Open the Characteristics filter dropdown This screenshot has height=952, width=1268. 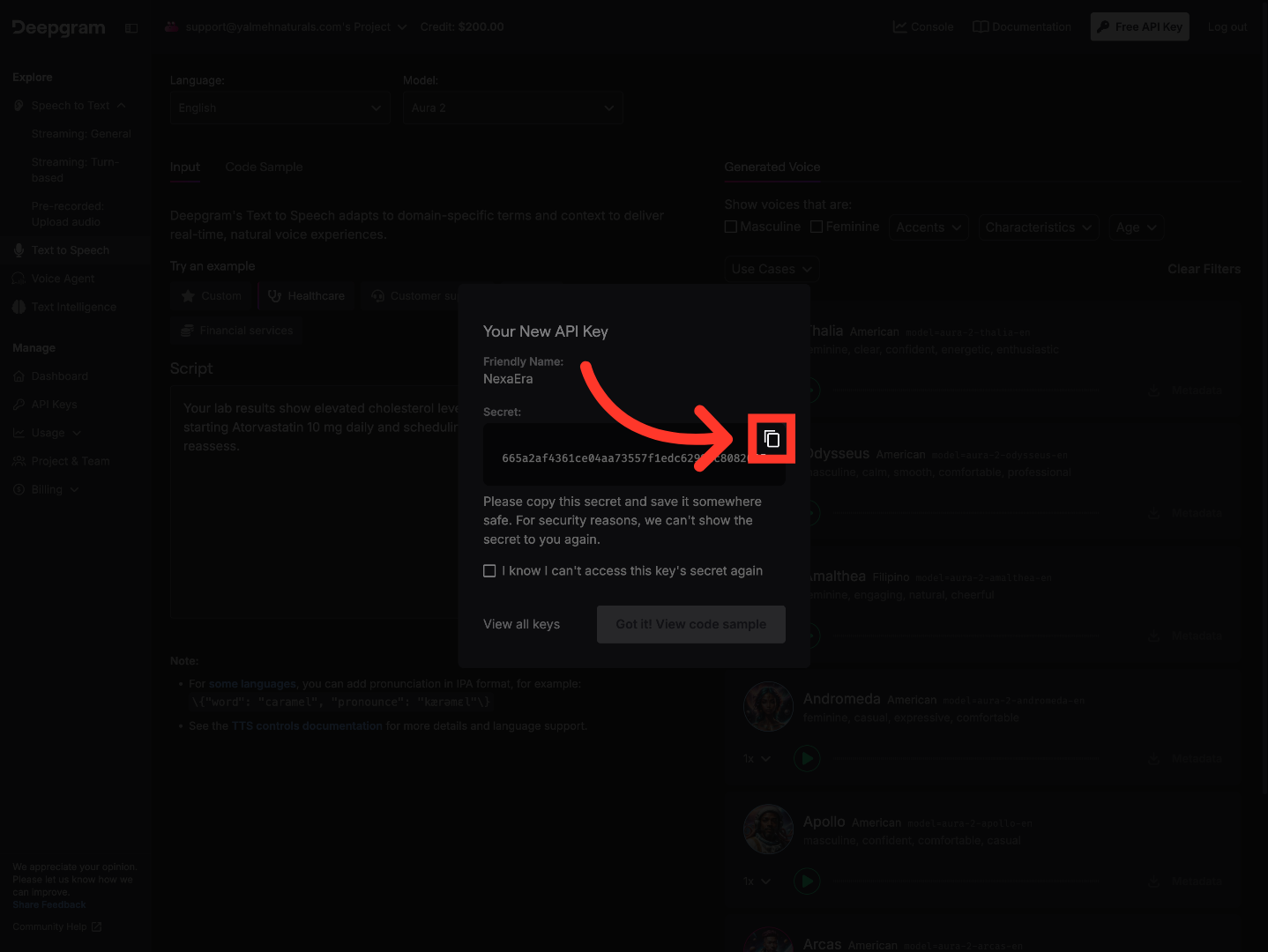(x=1039, y=227)
